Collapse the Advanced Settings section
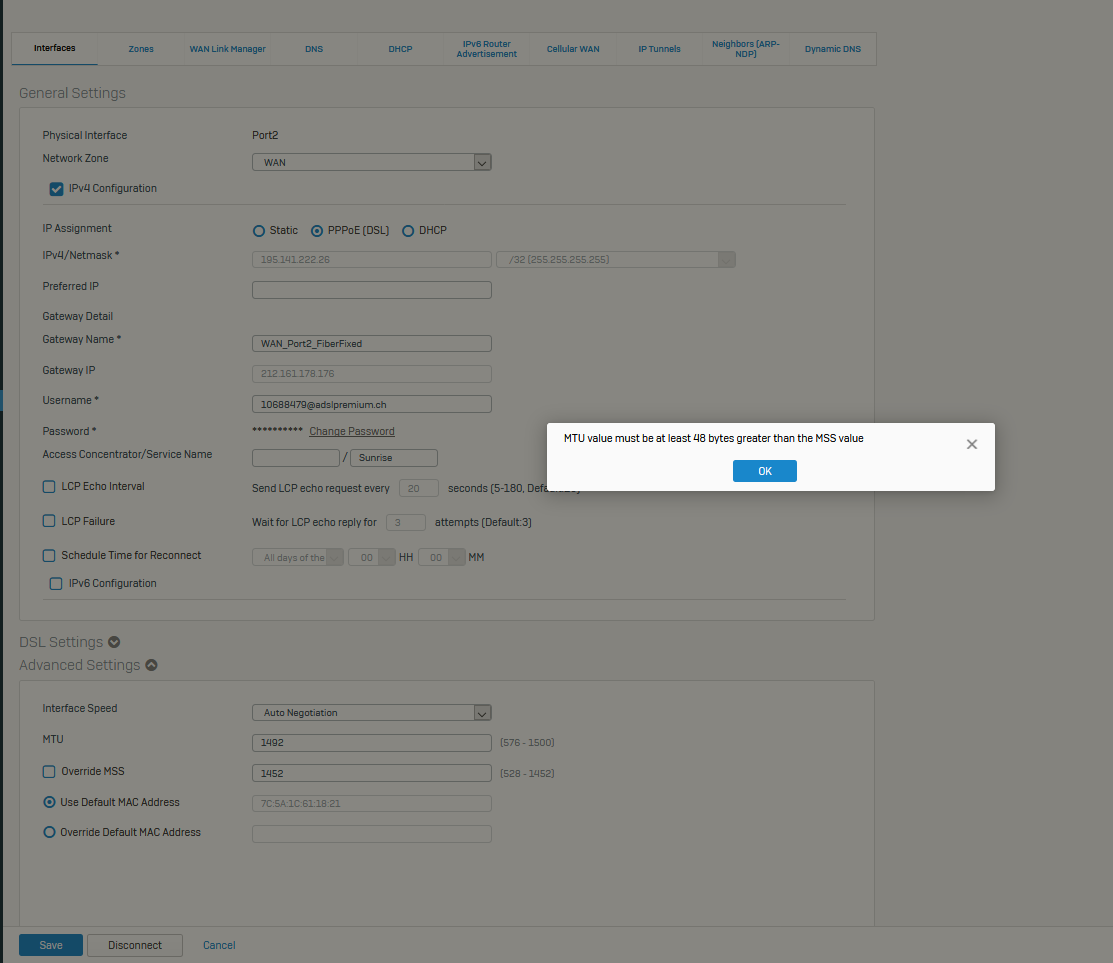This screenshot has height=963, width=1113. pyautogui.click(x=151, y=665)
